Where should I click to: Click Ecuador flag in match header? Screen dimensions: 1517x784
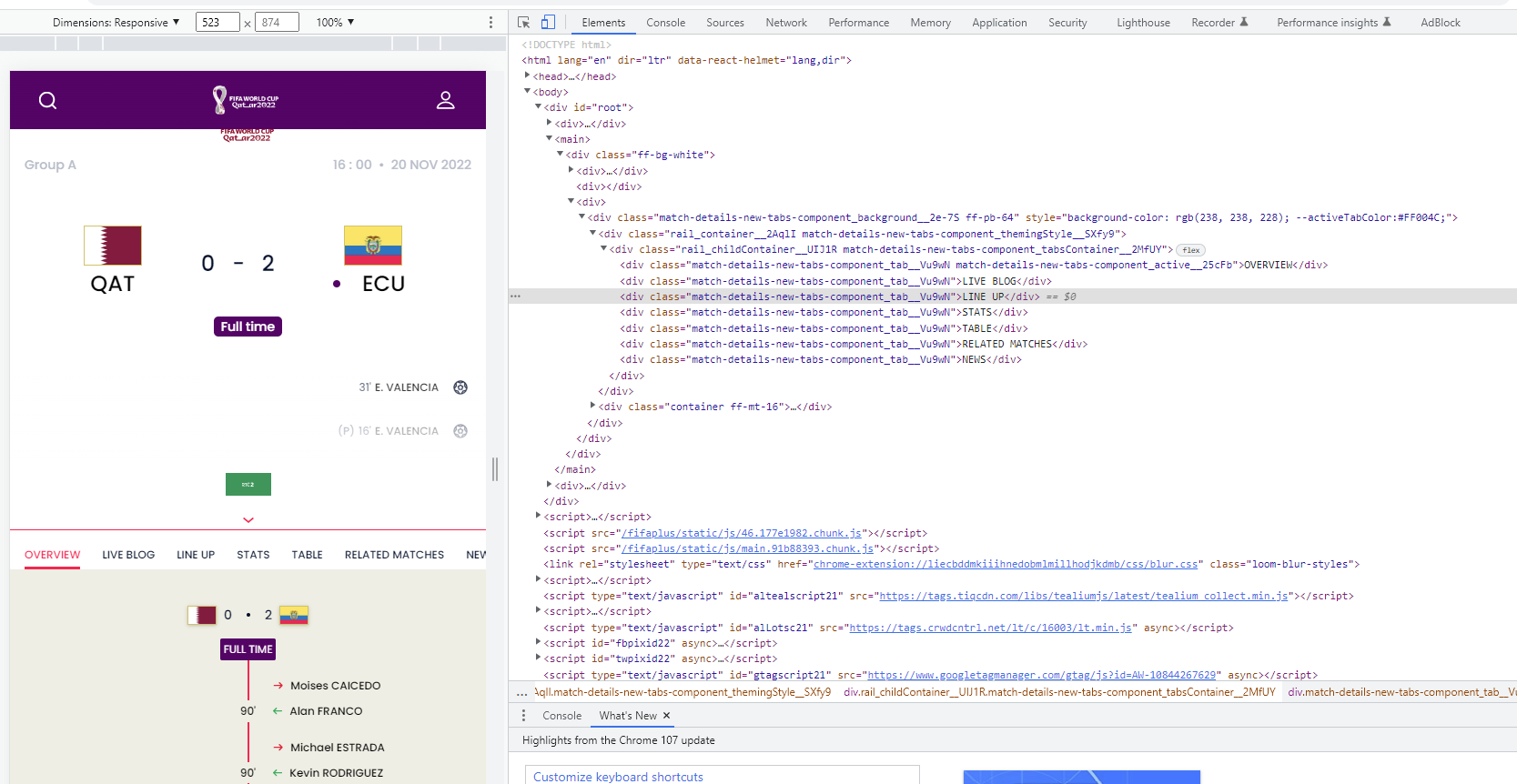373,246
